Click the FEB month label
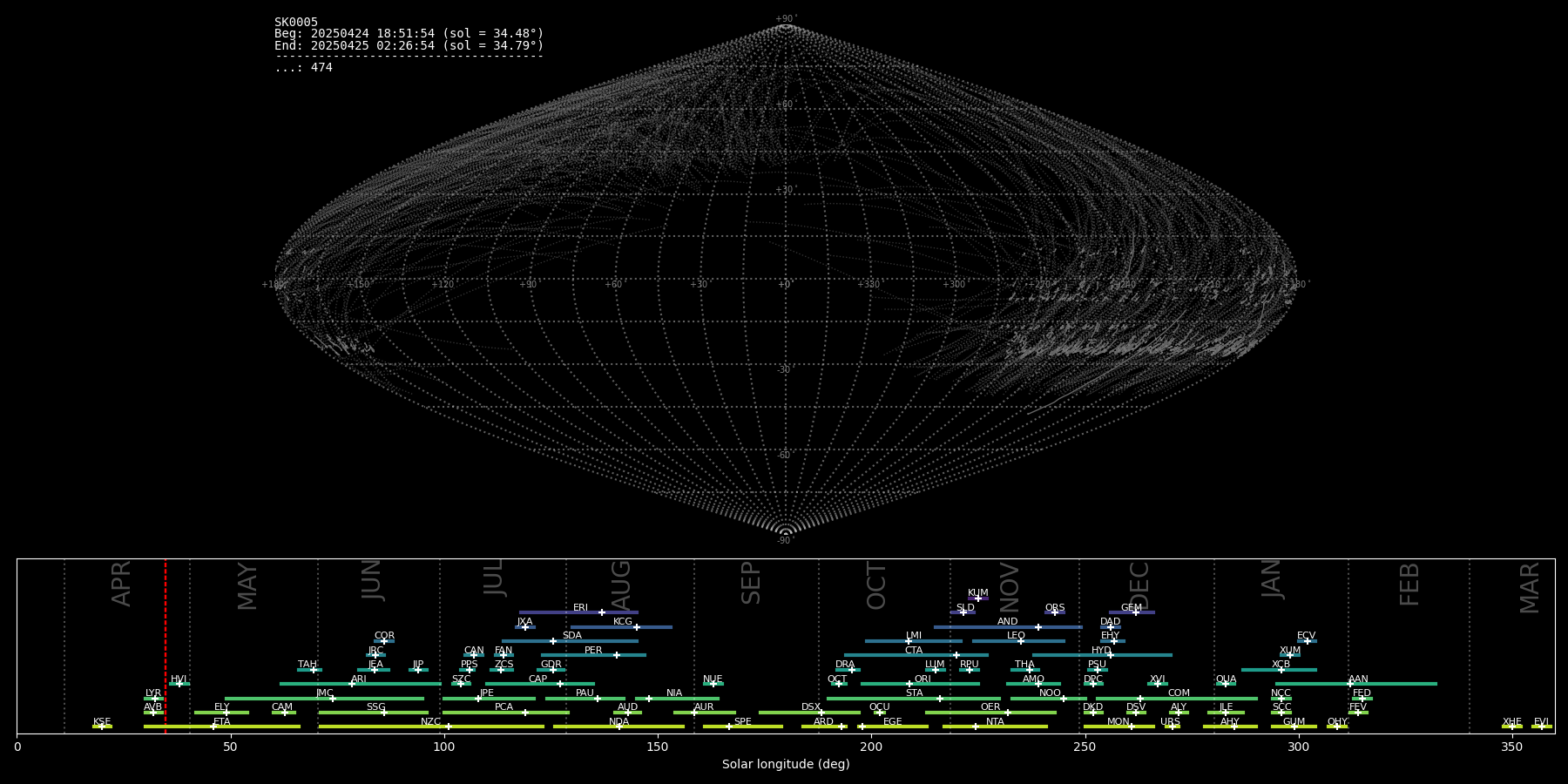 click(x=1409, y=584)
